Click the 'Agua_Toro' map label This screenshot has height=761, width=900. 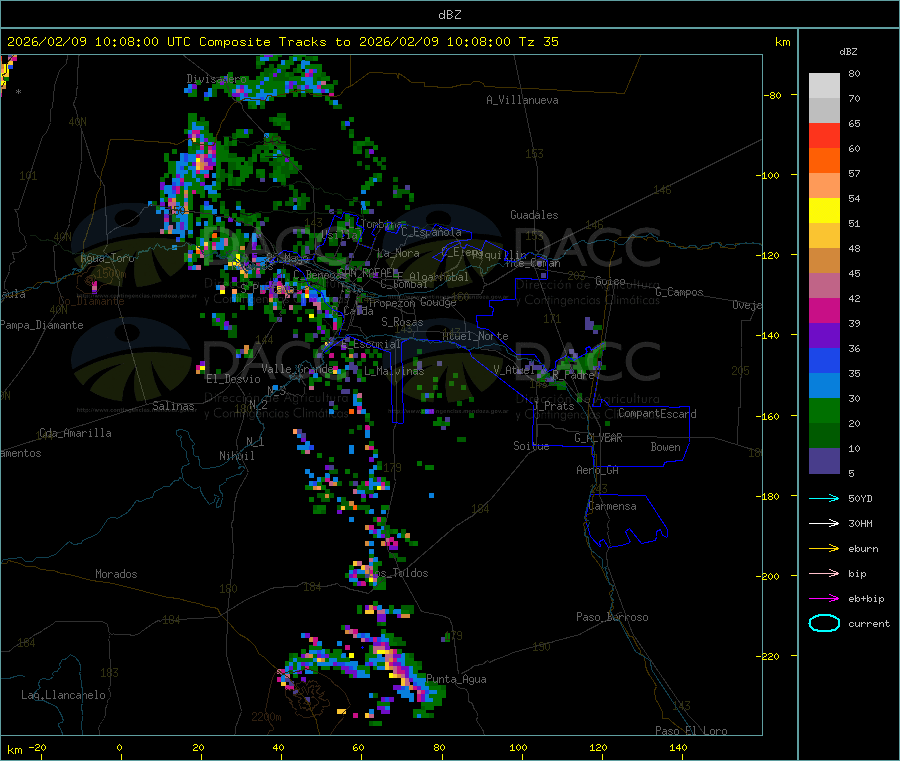[107, 258]
